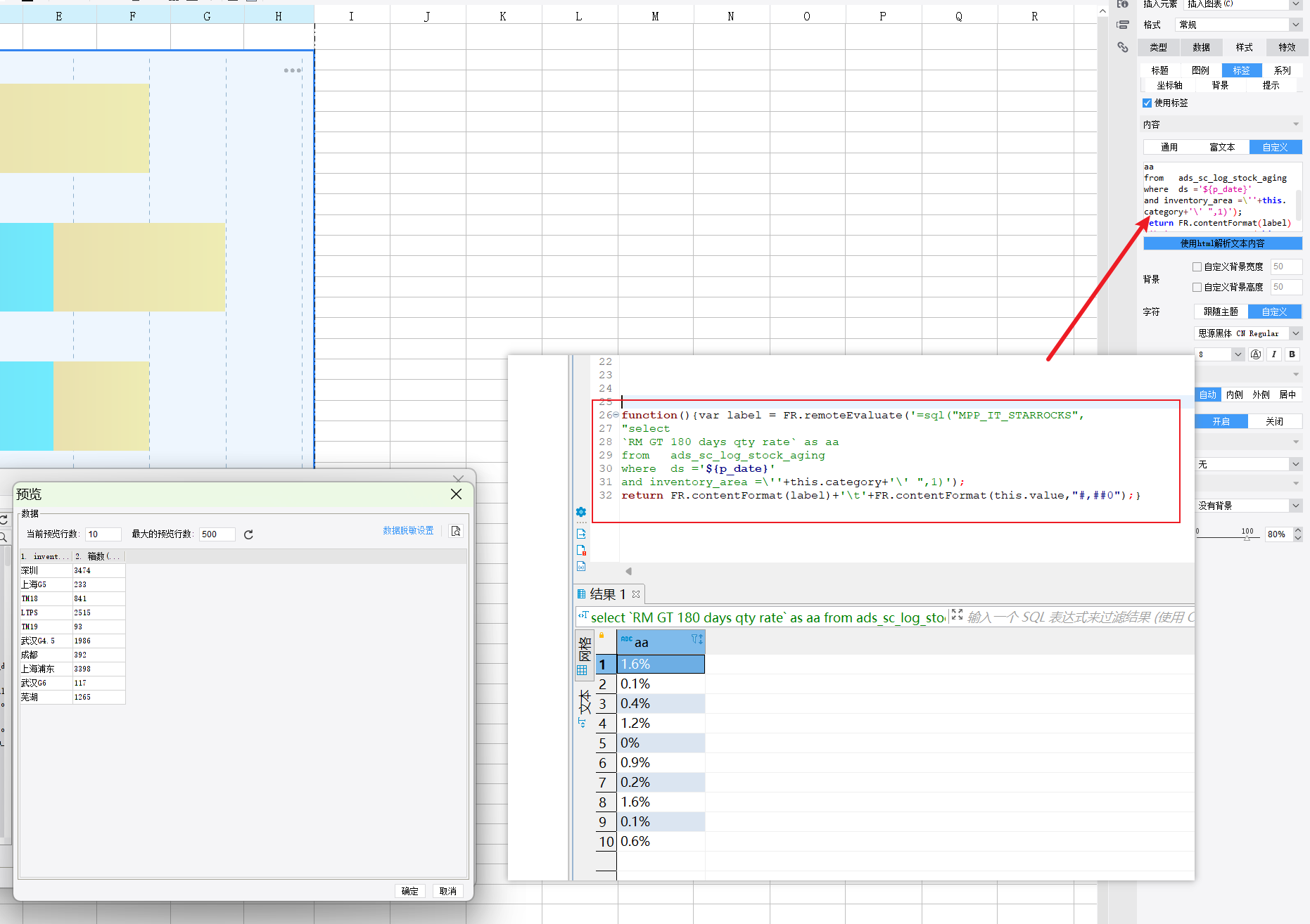Select 关闭 toggle option
This screenshot has height=924, width=1310.
click(x=1274, y=421)
